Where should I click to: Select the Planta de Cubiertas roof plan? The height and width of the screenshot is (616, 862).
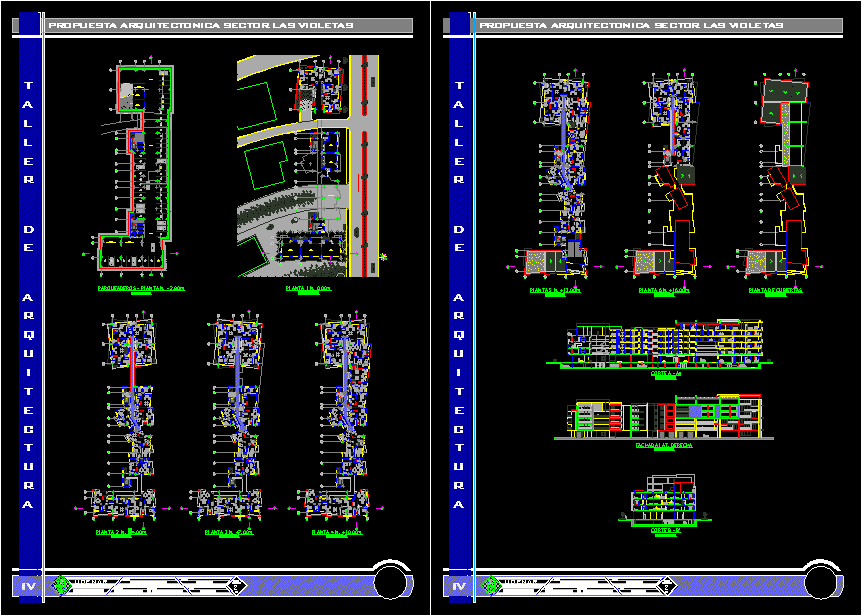781,177
